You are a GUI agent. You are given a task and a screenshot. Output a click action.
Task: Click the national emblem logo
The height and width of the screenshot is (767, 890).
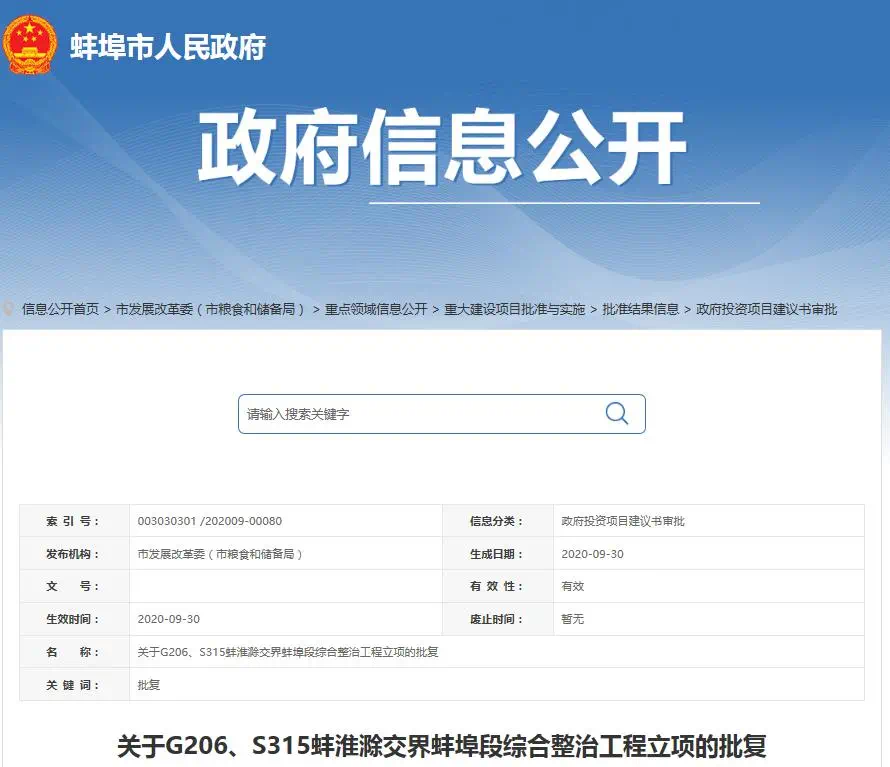pos(30,45)
